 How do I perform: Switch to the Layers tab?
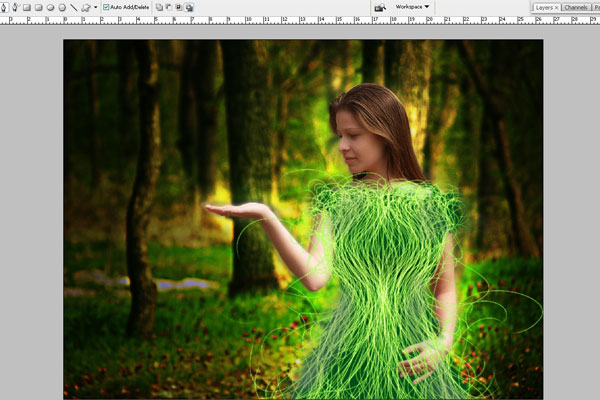pyautogui.click(x=543, y=7)
